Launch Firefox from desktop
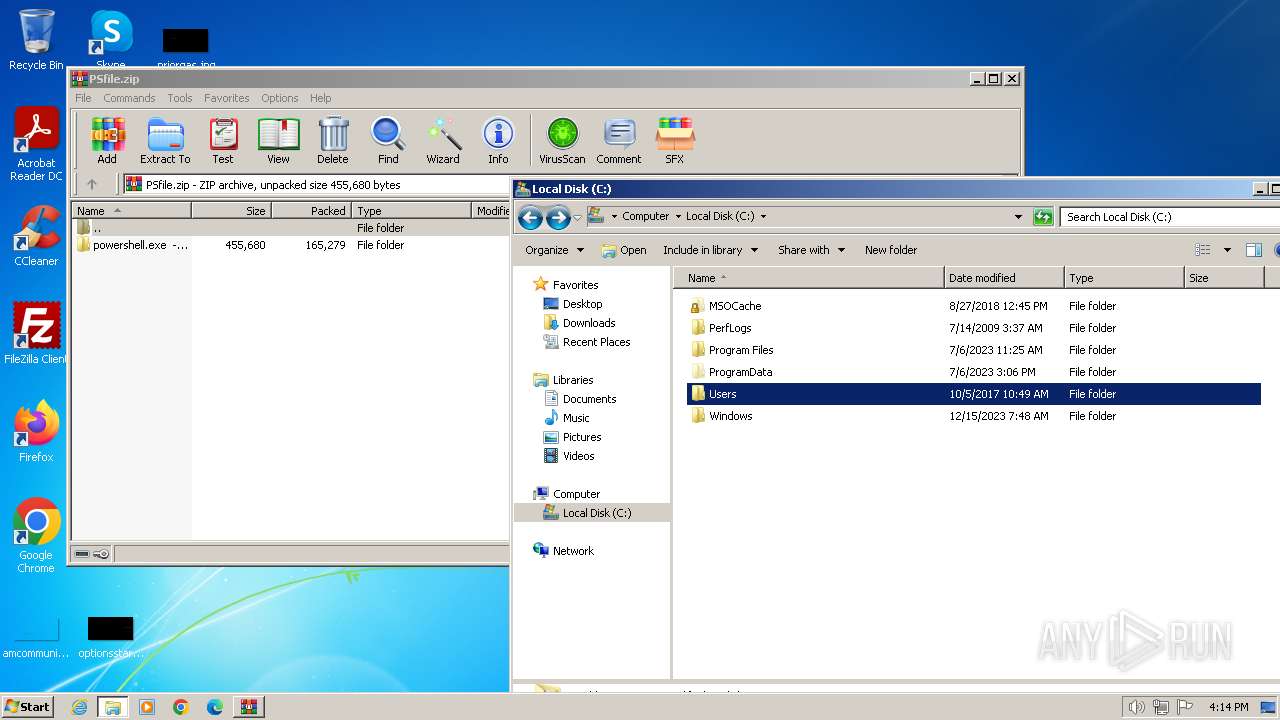This screenshot has height=720, width=1280. 36,431
